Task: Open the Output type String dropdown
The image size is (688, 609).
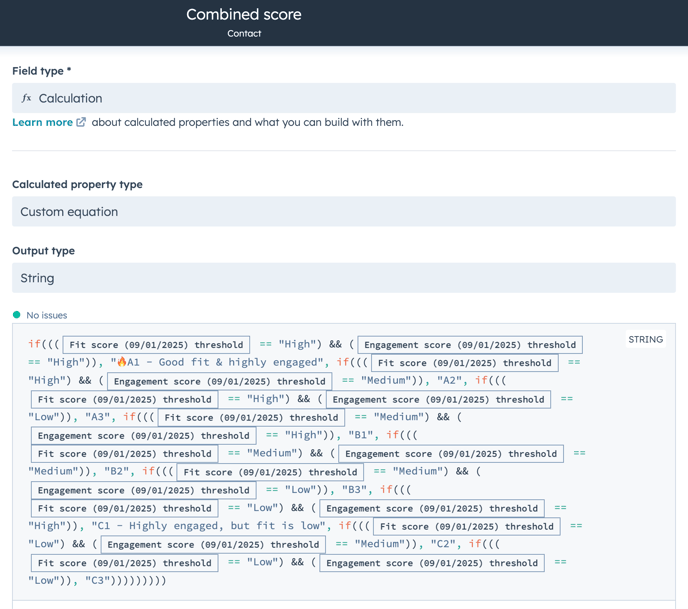Action: (344, 278)
